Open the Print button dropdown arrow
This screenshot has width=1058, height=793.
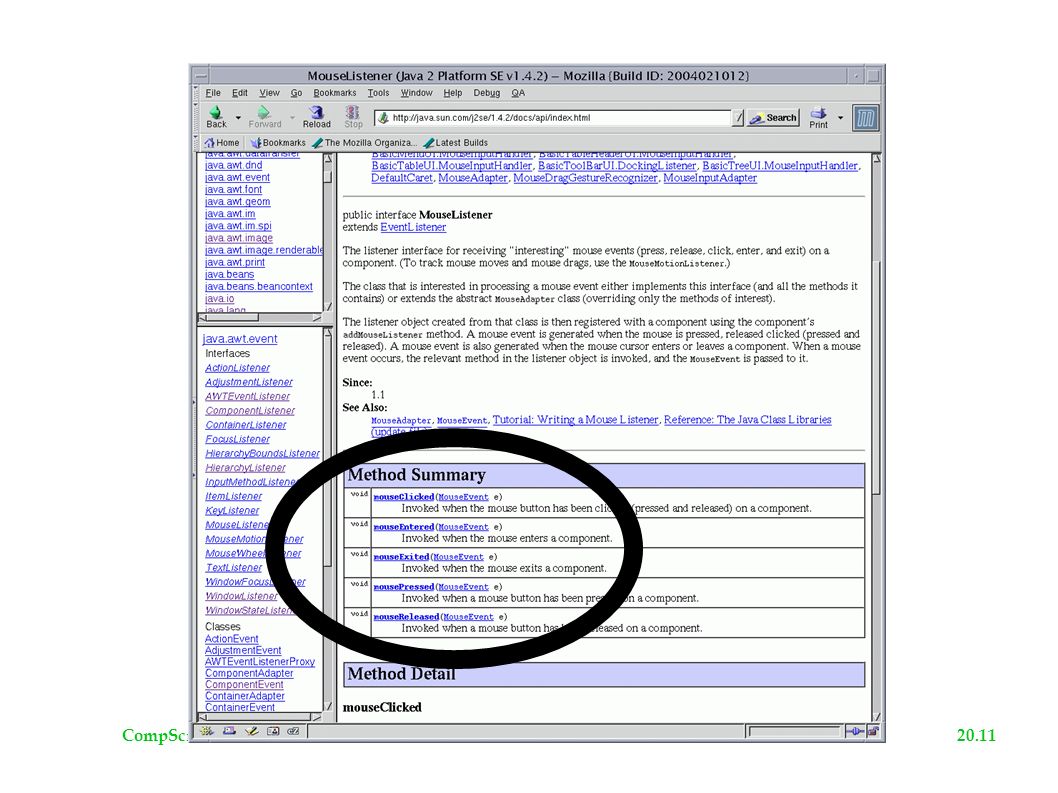click(840, 118)
